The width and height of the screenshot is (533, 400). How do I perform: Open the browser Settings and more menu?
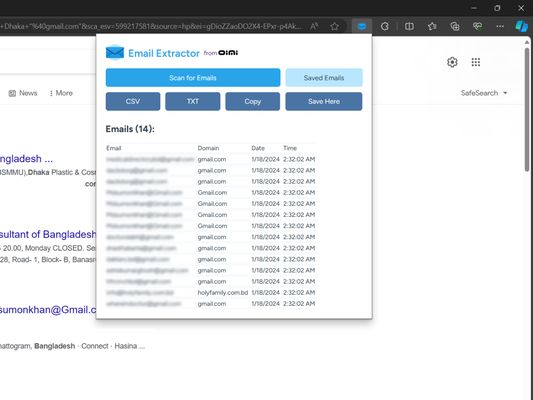click(500, 26)
